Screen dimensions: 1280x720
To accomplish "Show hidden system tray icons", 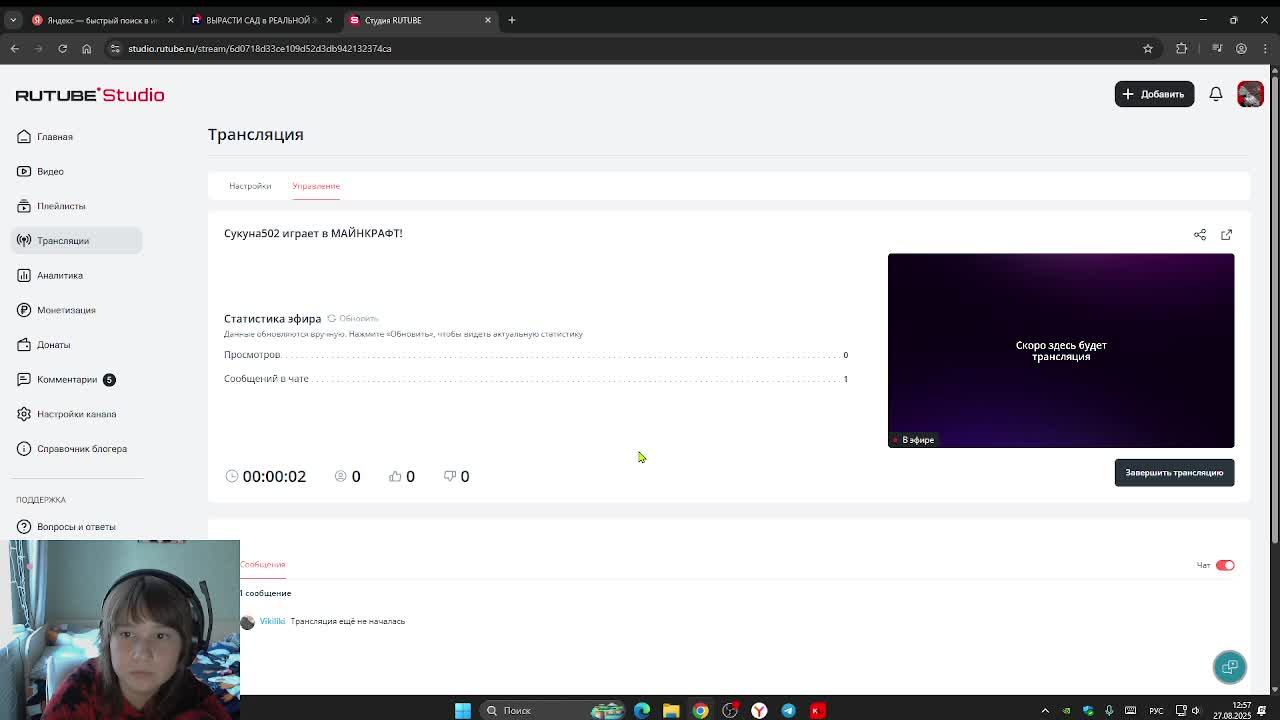I will coord(1045,710).
